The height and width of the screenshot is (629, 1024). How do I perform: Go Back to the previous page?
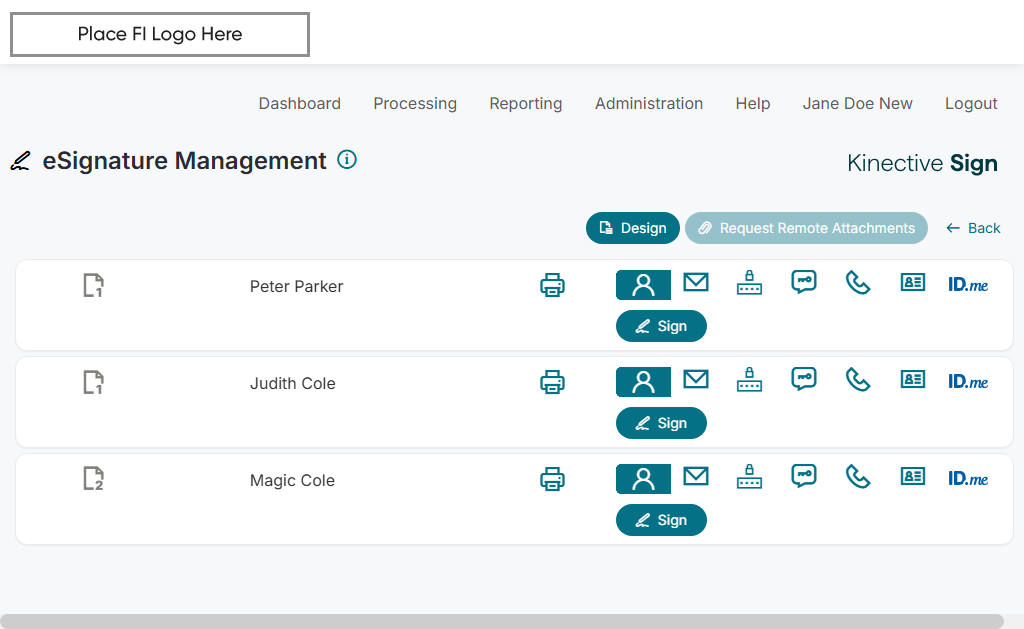[973, 228]
